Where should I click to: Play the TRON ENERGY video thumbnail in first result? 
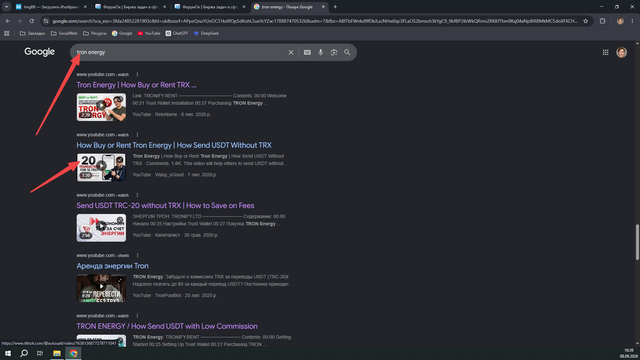(x=101, y=107)
